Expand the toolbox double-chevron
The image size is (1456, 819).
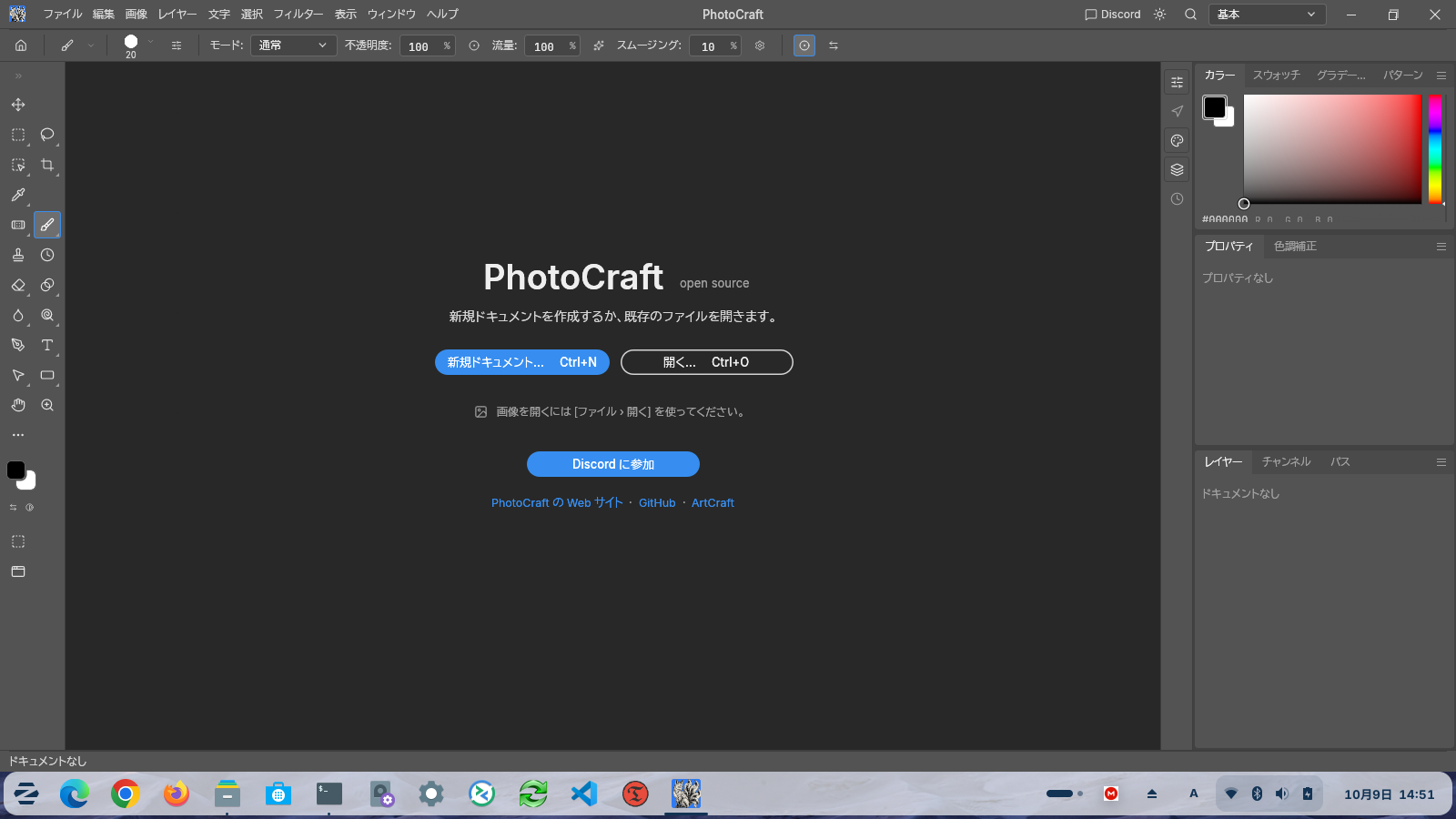(x=18, y=76)
